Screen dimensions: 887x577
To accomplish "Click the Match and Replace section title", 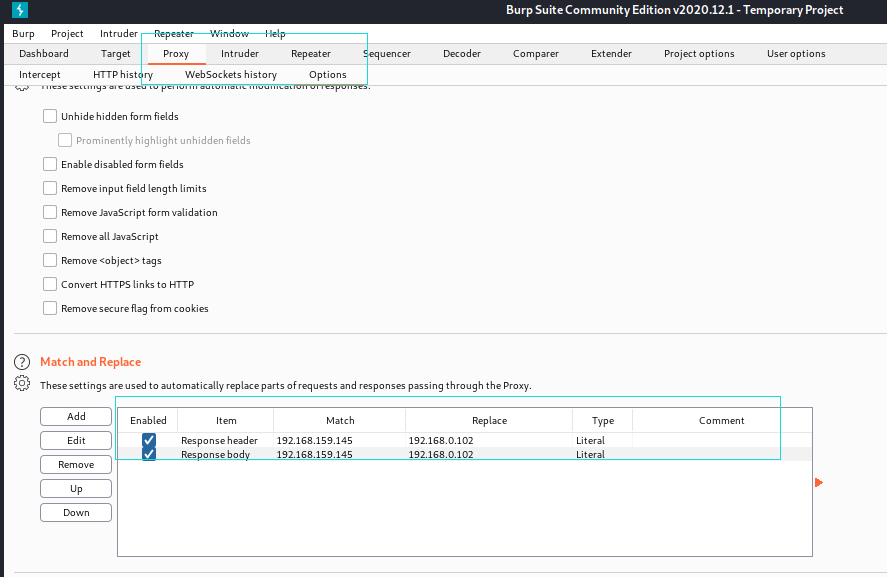I will click(91, 362).
